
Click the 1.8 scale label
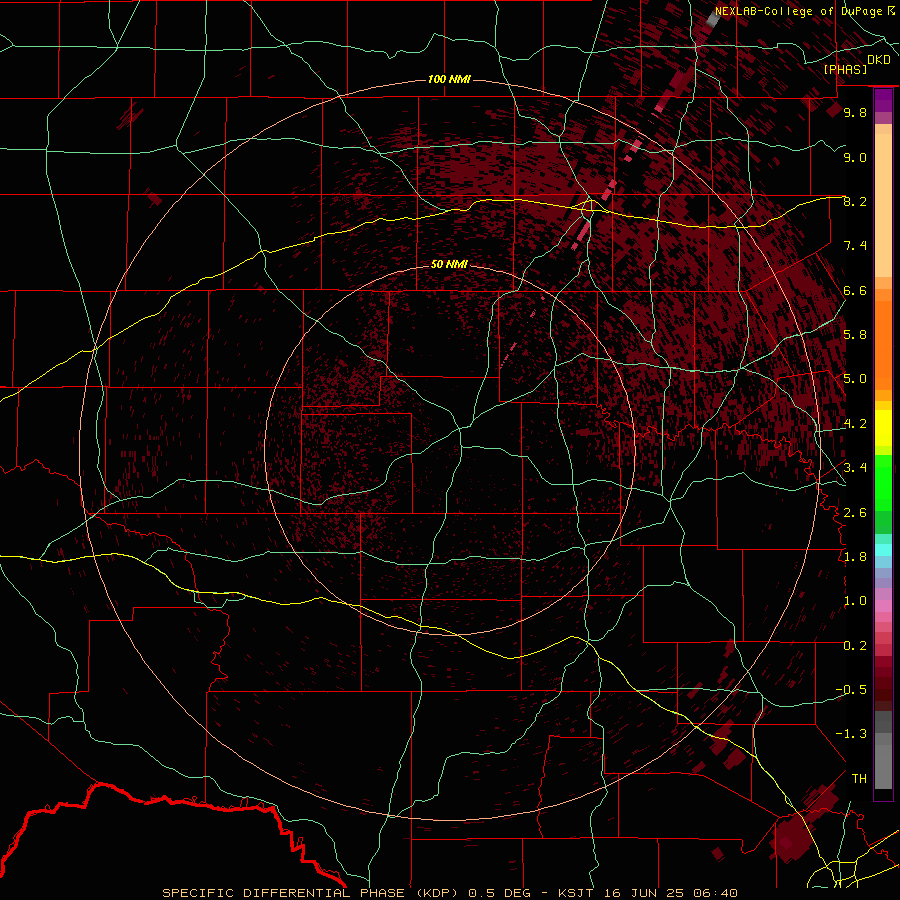tap(855, 556)
